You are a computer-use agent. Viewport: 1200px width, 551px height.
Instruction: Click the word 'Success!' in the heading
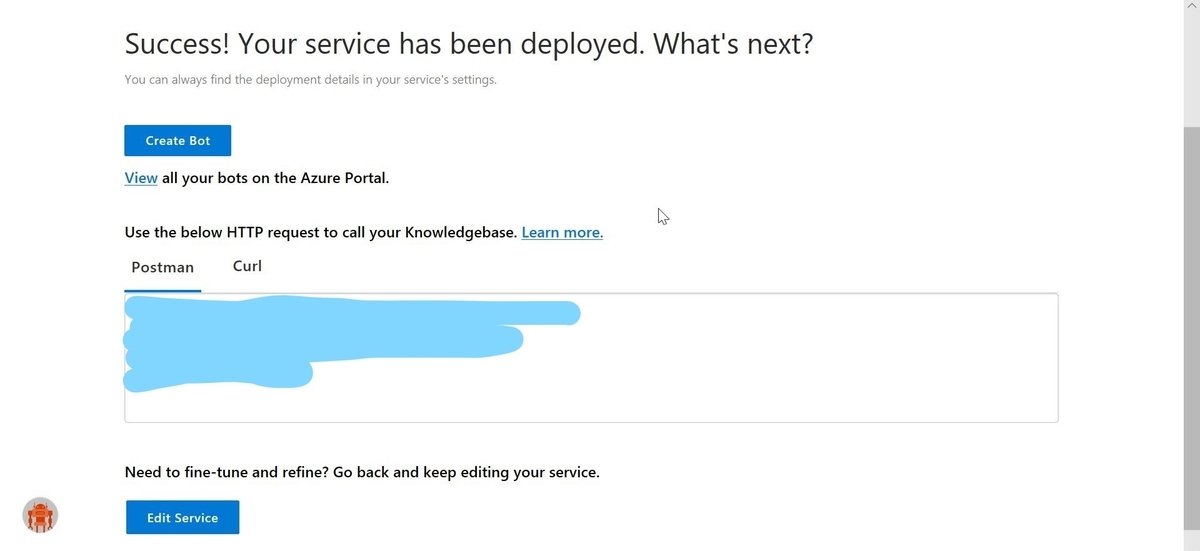click(x=177, y=45)
